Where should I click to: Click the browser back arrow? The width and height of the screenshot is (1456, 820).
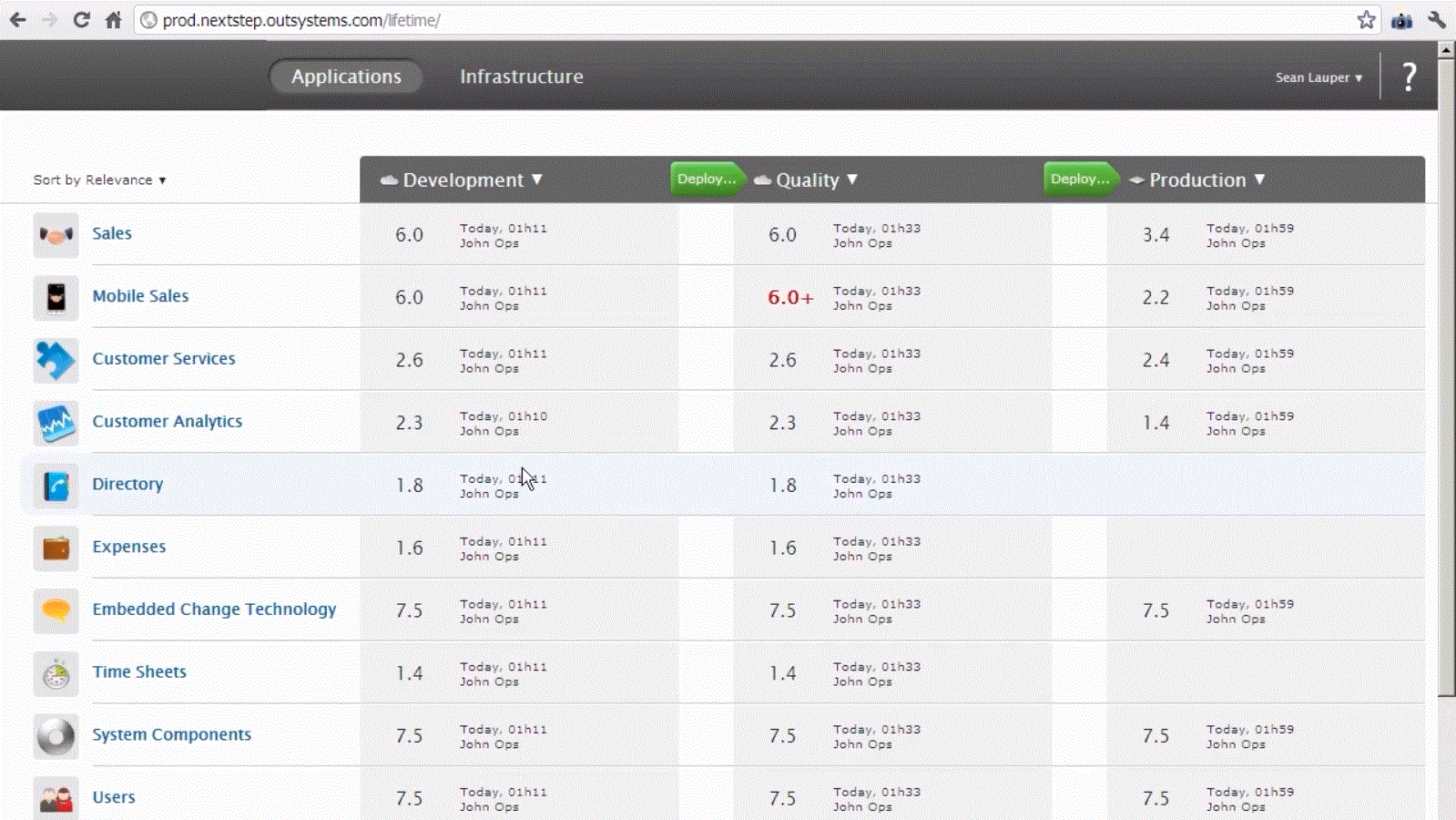click(x=17, y=20)
